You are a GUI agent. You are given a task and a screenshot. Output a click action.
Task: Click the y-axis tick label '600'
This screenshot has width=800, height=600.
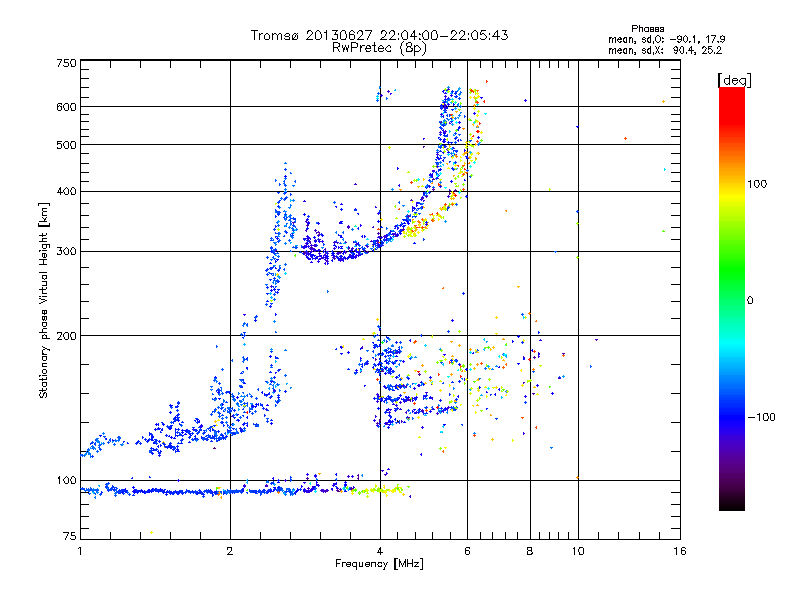pos(66,107)
